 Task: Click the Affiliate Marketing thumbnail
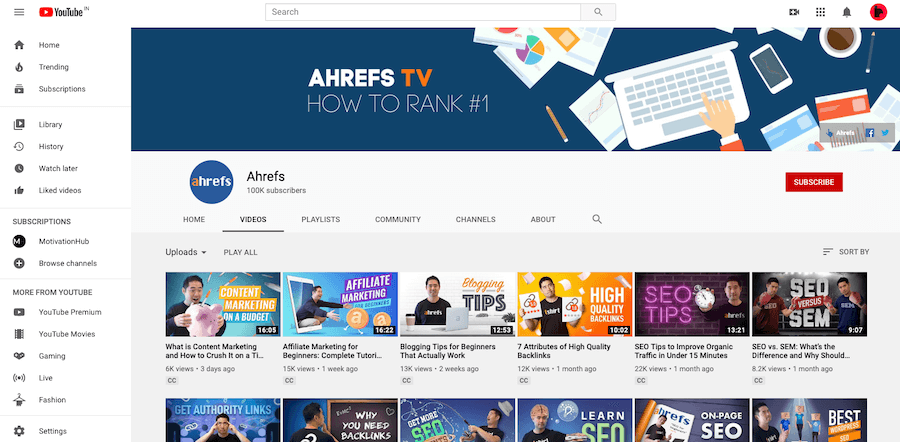pyautogui.click(x=340, y=304)
